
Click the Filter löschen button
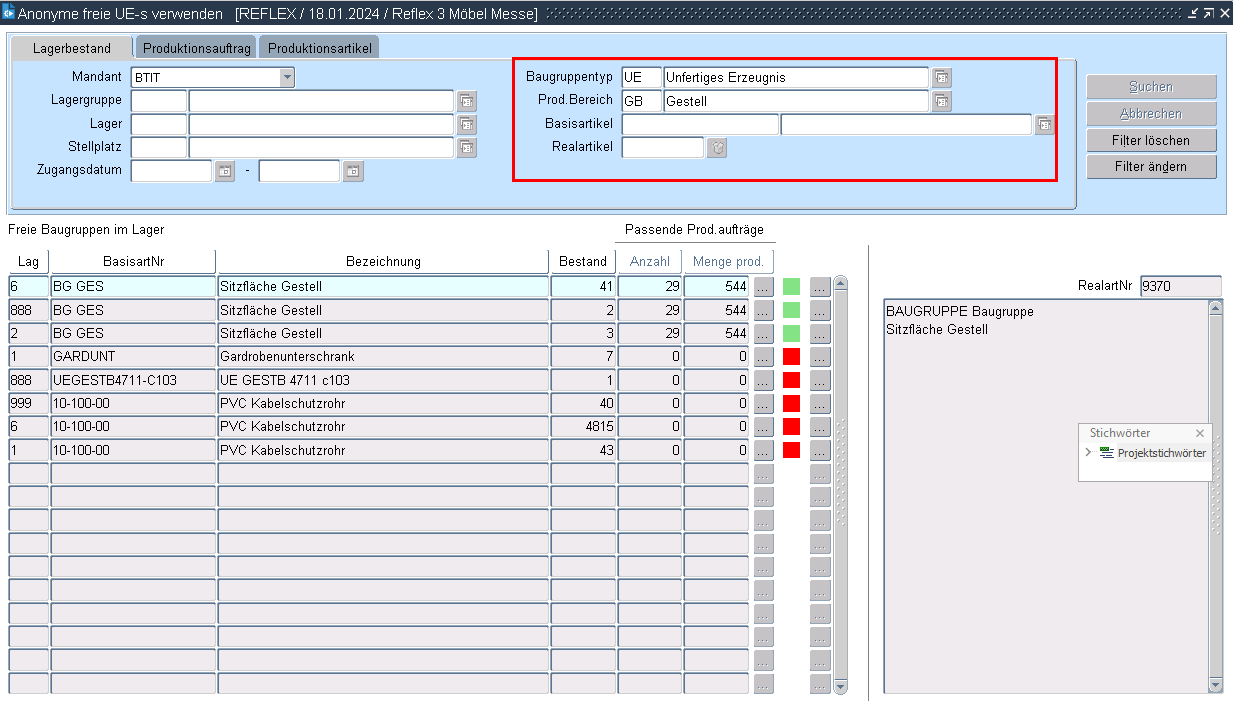1151,141
